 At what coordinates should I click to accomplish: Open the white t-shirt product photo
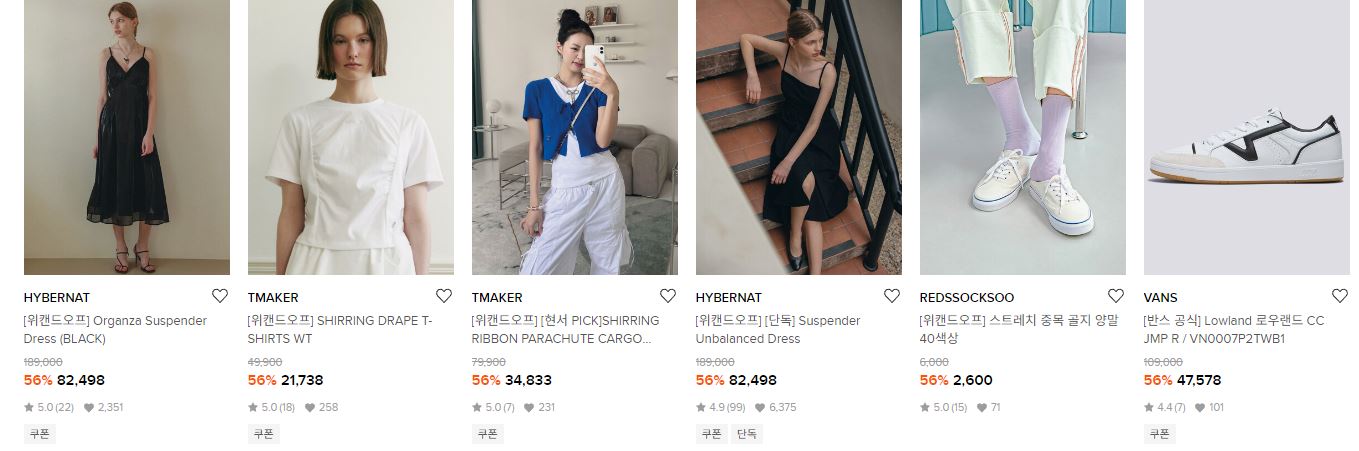click(351, 137)
